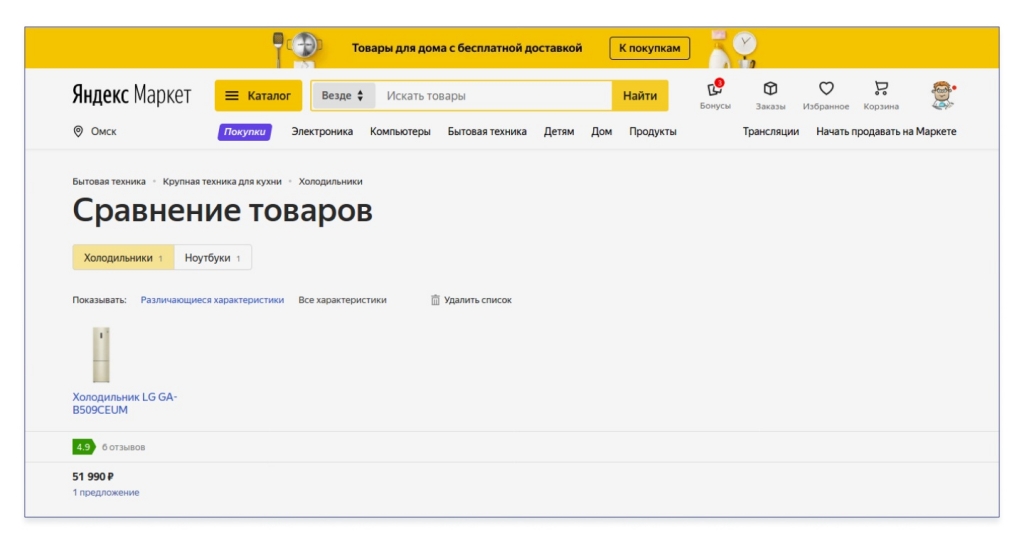Image resolution: width=1024 pixels, height=544 pixels.
Task: Change the city Омск
Action: [103, 131]
